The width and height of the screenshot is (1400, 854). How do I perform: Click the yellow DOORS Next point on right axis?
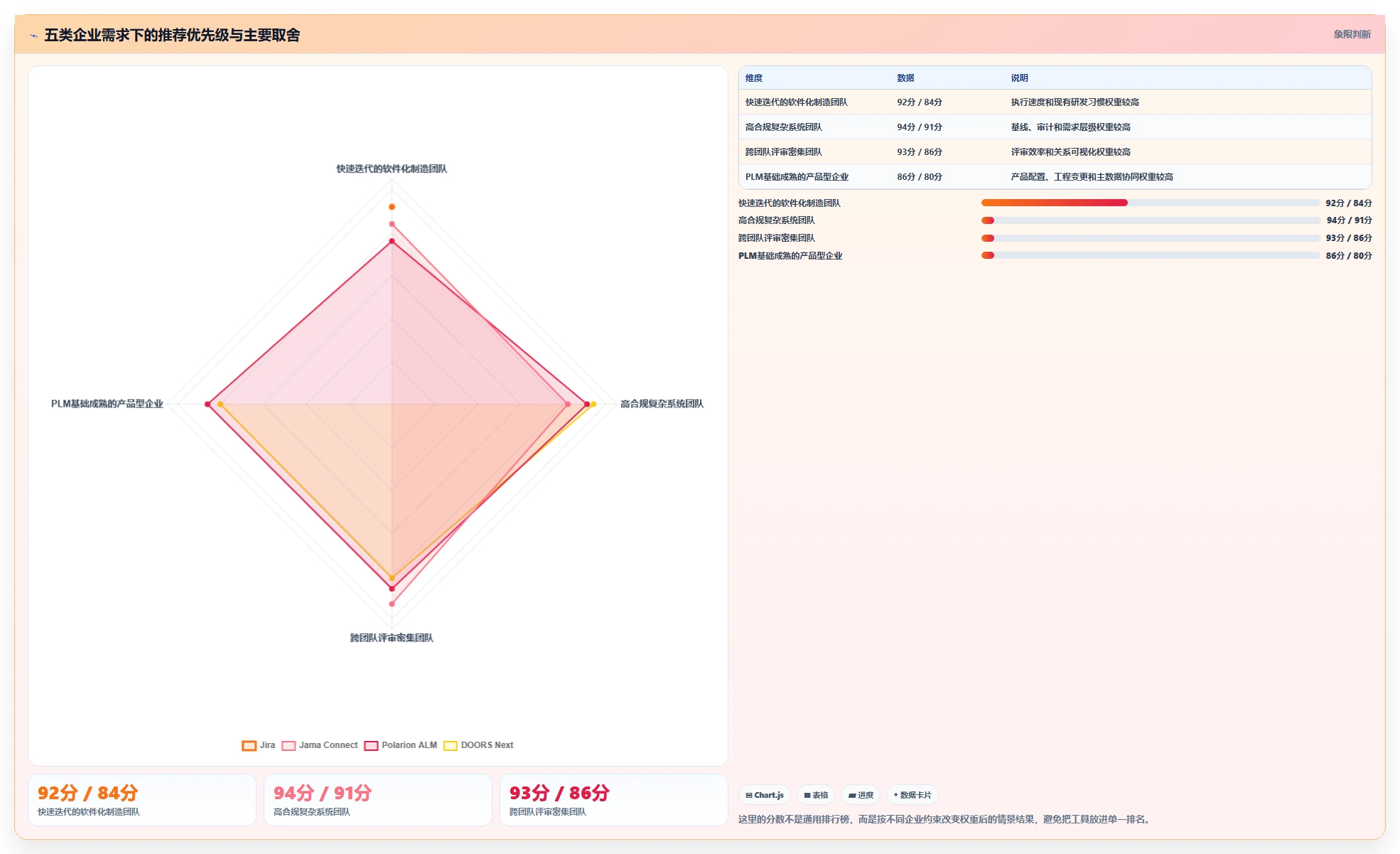[x=593, y=405]
